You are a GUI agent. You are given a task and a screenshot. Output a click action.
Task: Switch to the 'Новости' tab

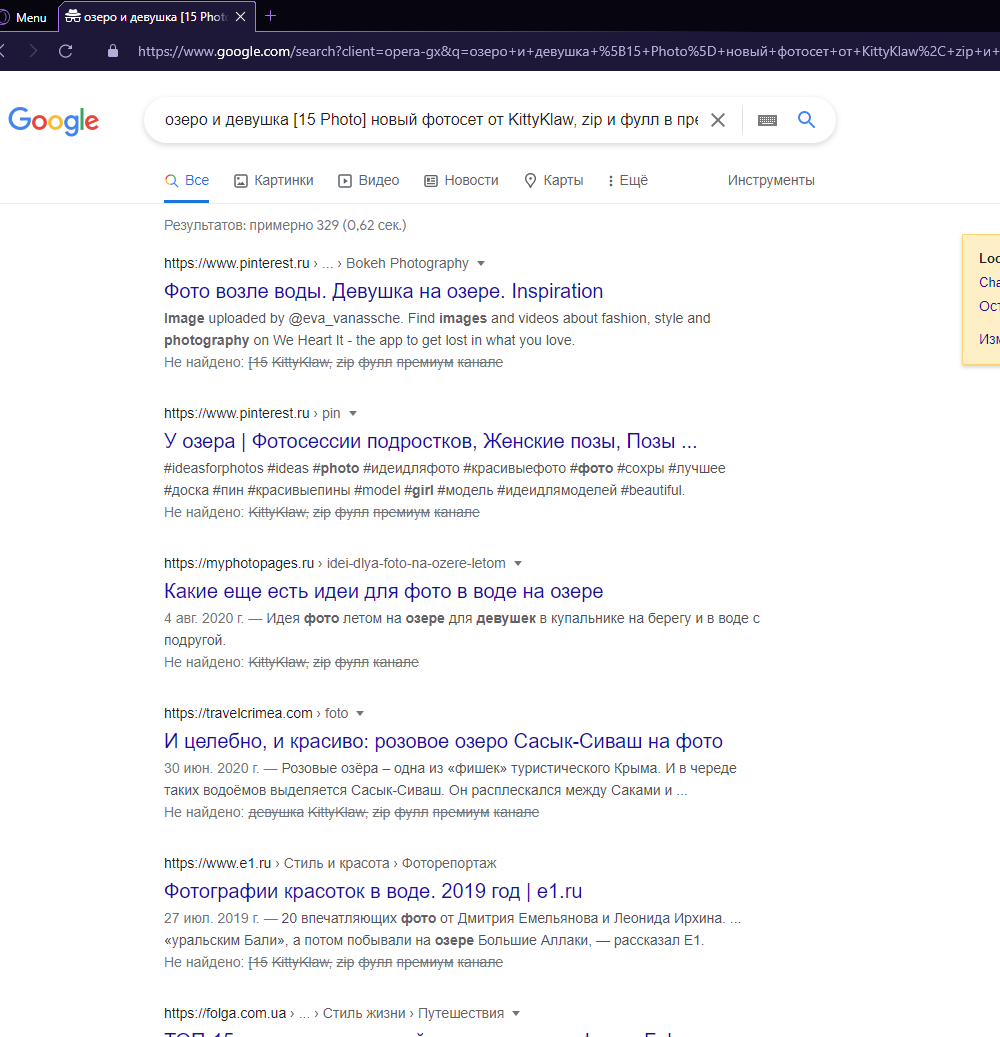(461, 181)
